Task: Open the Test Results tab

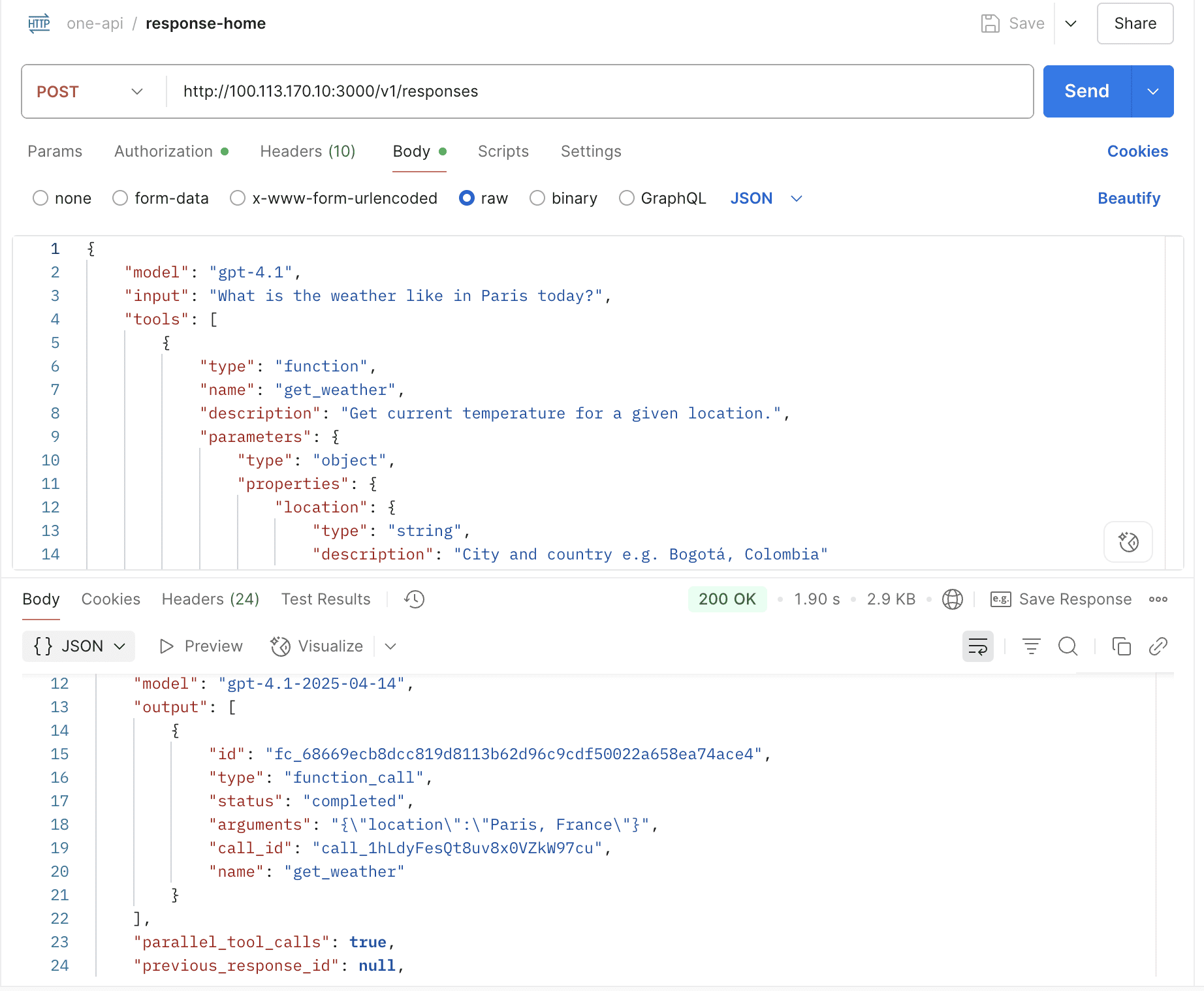Action: (x=325, y=599)
